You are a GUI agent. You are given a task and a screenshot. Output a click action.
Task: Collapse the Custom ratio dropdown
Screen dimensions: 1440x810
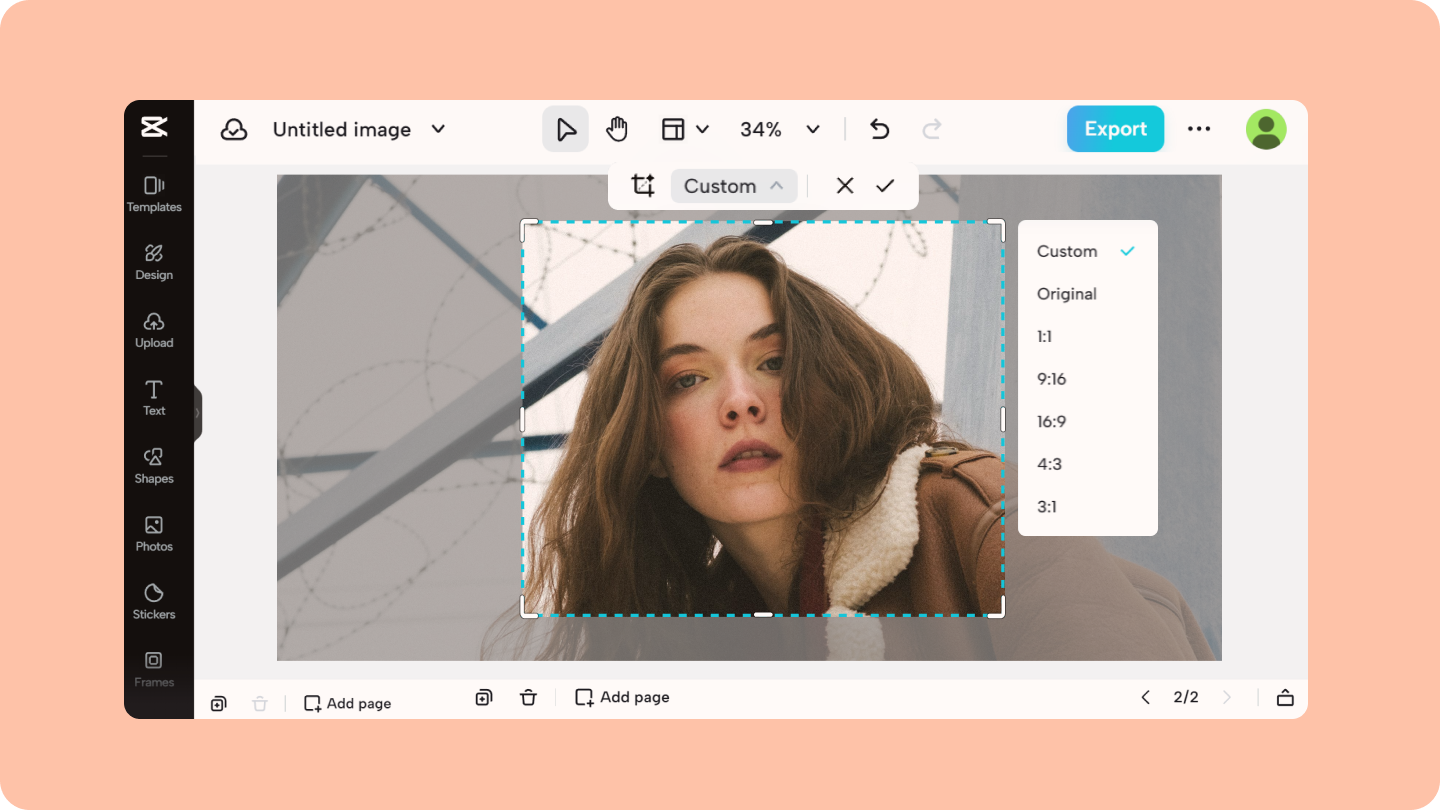(733, 185)
